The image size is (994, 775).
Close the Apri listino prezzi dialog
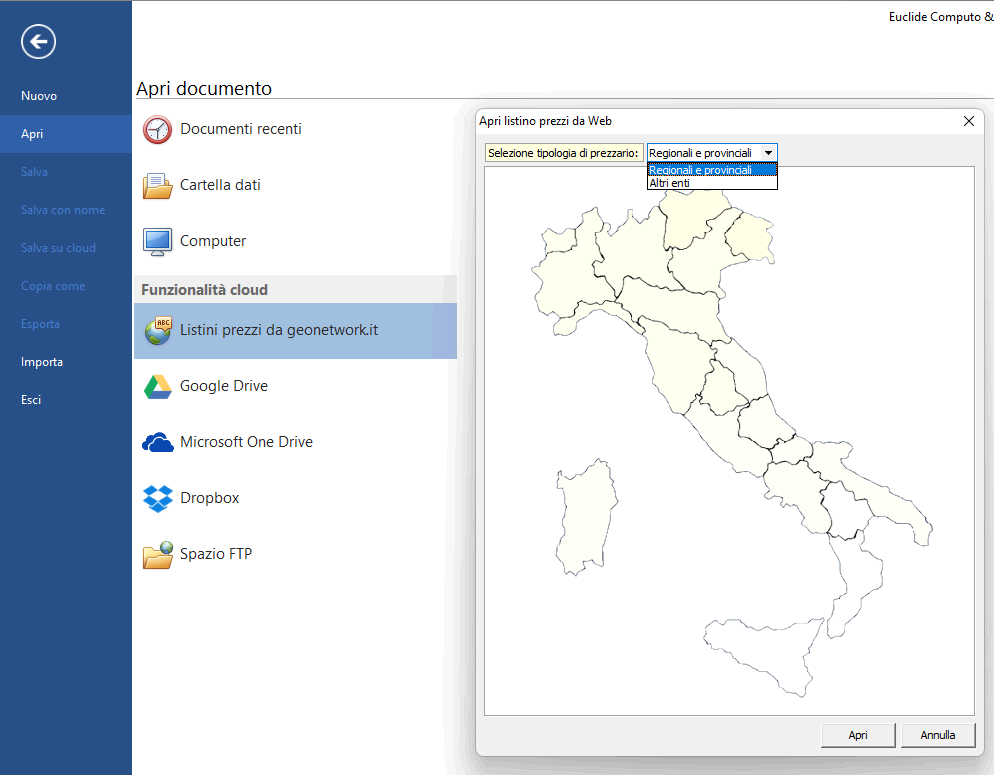point(968,121)
